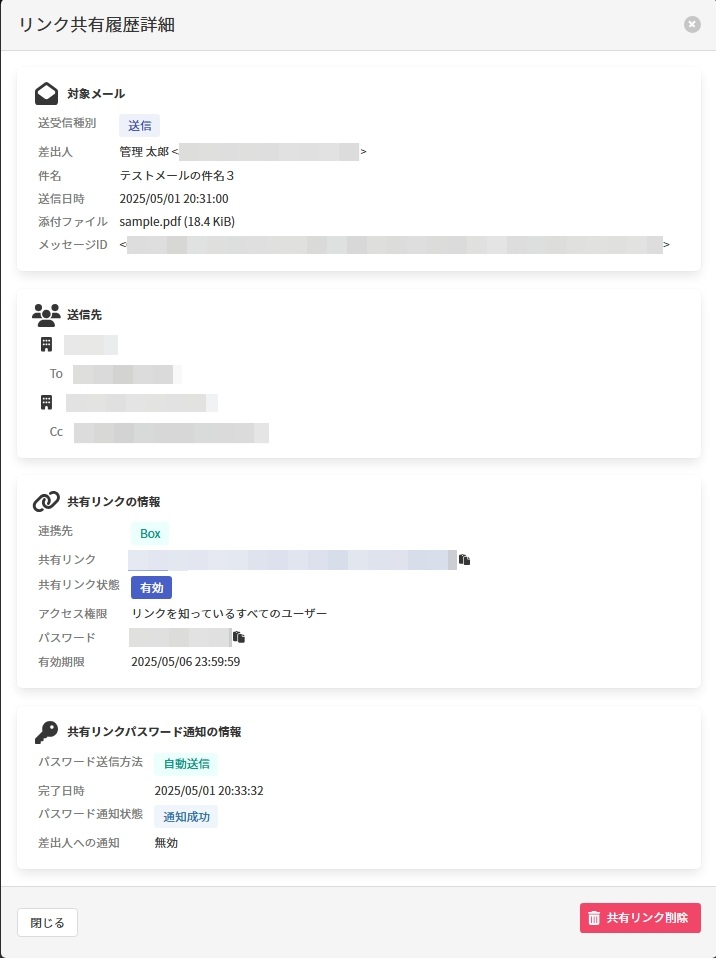Click the expiry date 2025/05/06 23:59:59
This screenshot has width=716, height=958.
(x=185, y=661)
